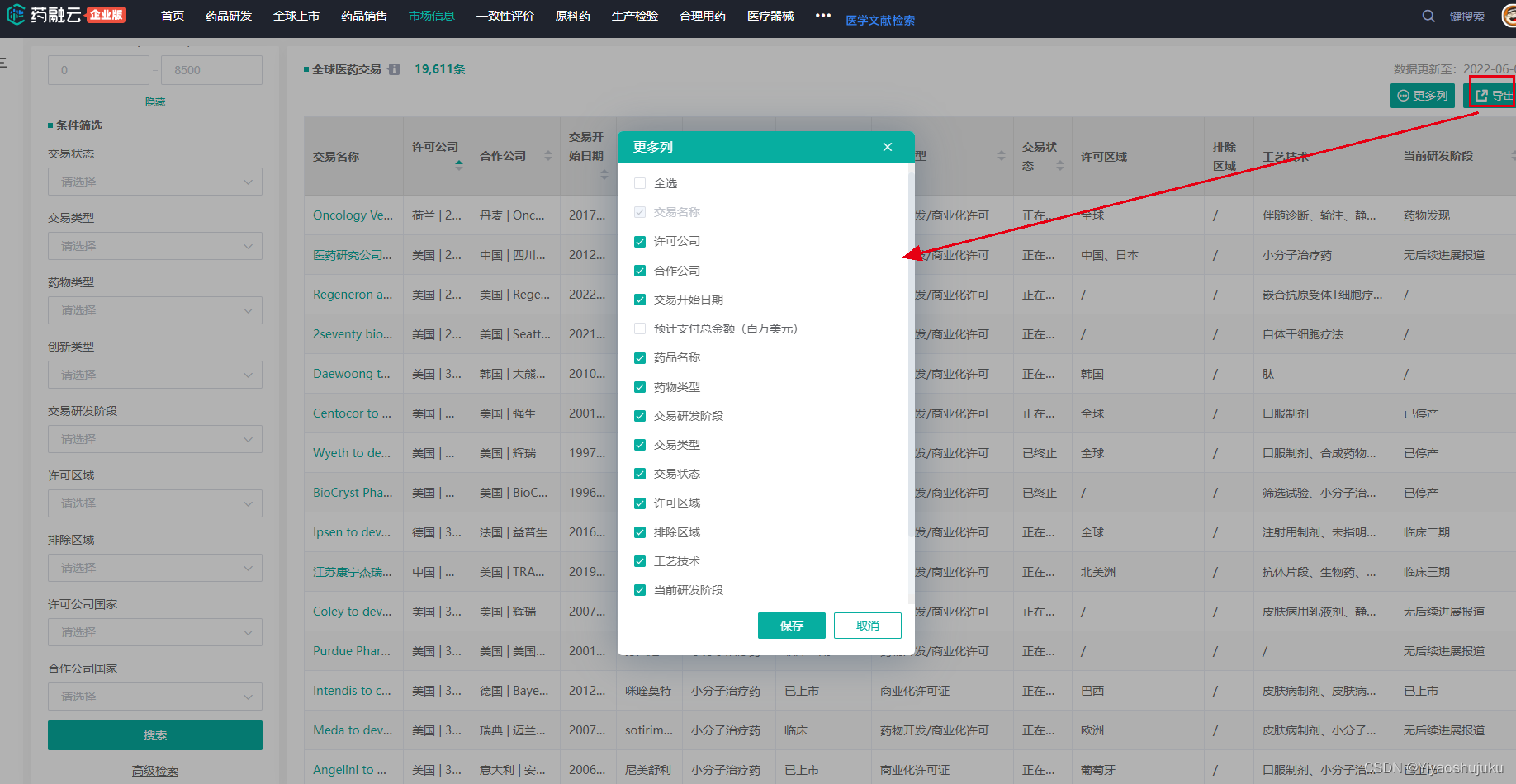Open the 医疗器械 navigation menu
The height and width of the screenshot is (784, 1516).
coord(769,14)
